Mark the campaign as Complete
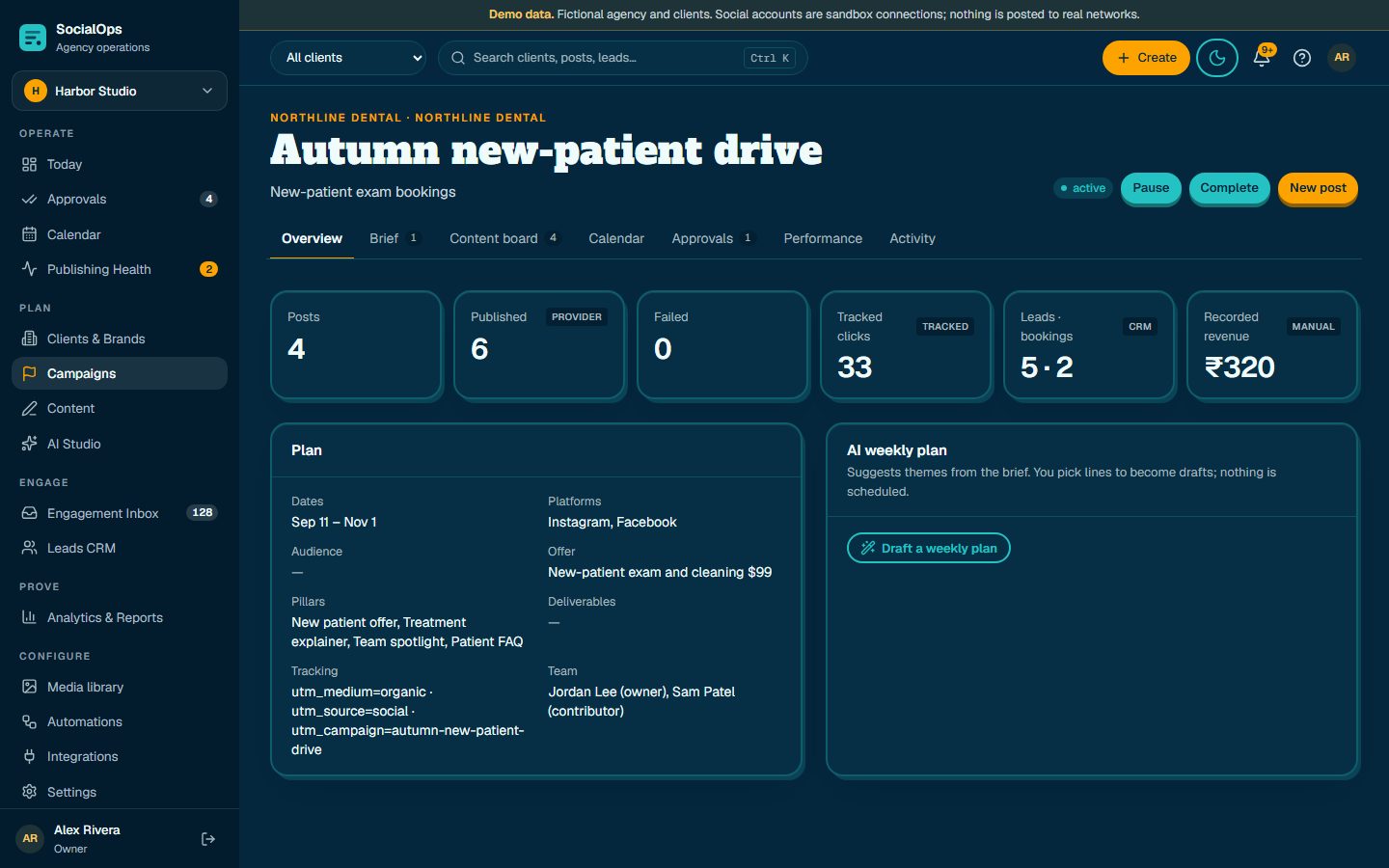The width and height of the screenshot is (1389, 868). [x=1229, y=188]
